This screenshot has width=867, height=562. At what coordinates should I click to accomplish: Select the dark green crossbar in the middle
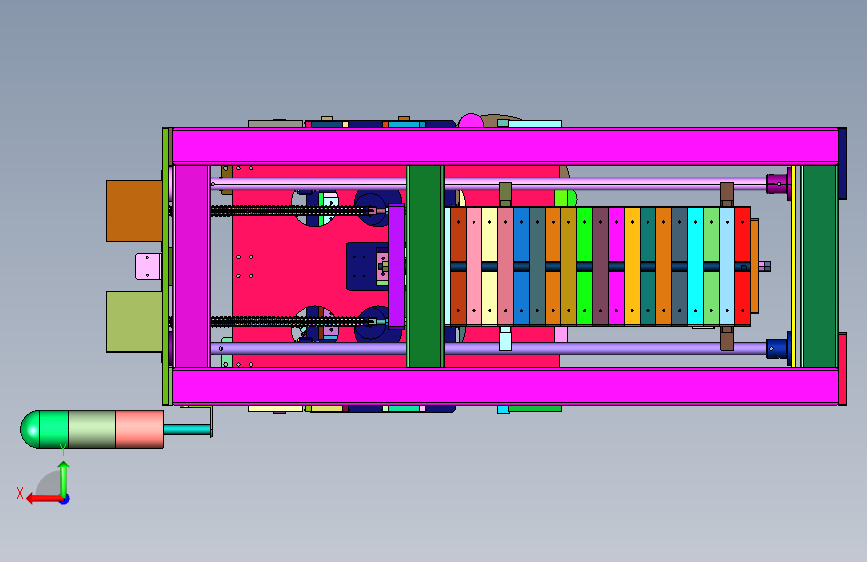pos(425,266)
